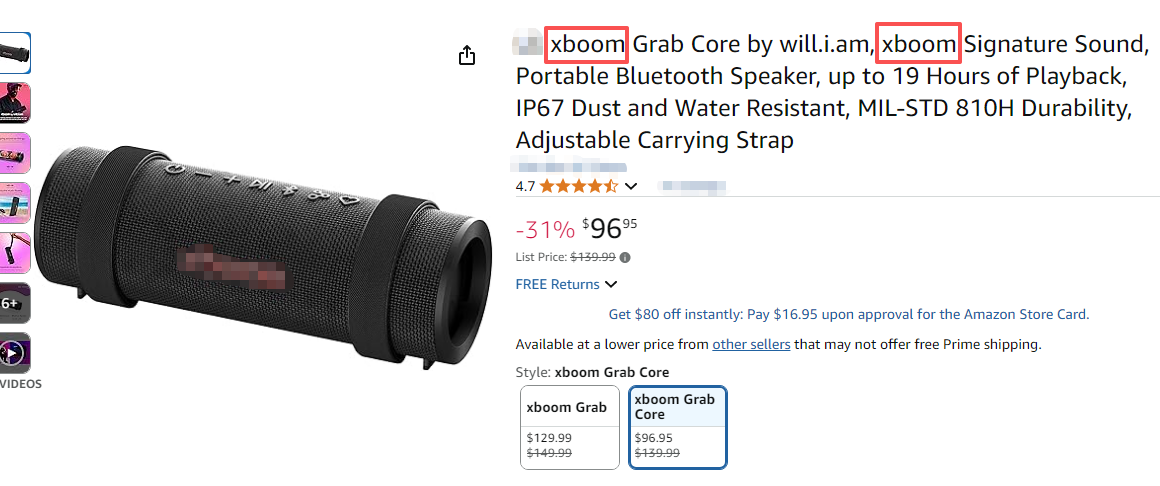Open the 'other sellers' link
The image size is (1160, 486).
[x=751, y=345]
